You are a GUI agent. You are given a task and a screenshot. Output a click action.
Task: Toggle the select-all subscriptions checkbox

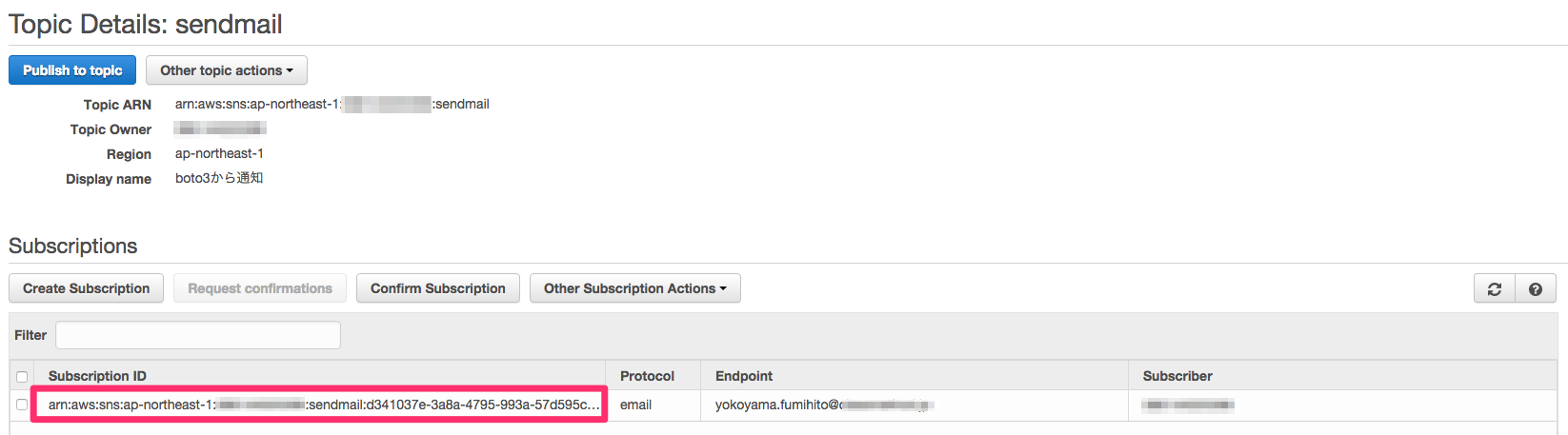click(x=22, y=377)
